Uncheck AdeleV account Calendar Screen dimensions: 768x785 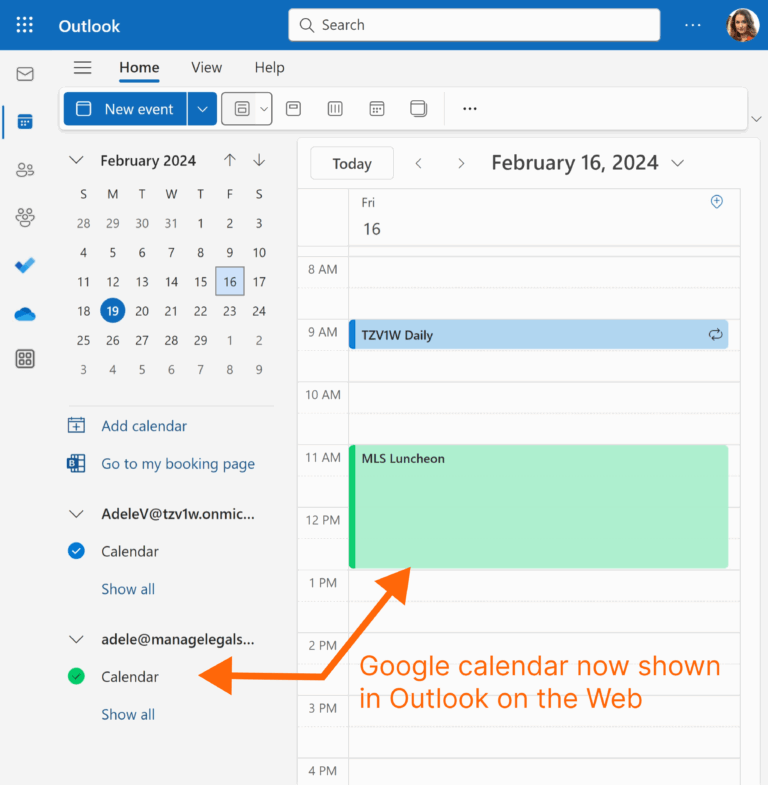(76, 551)
